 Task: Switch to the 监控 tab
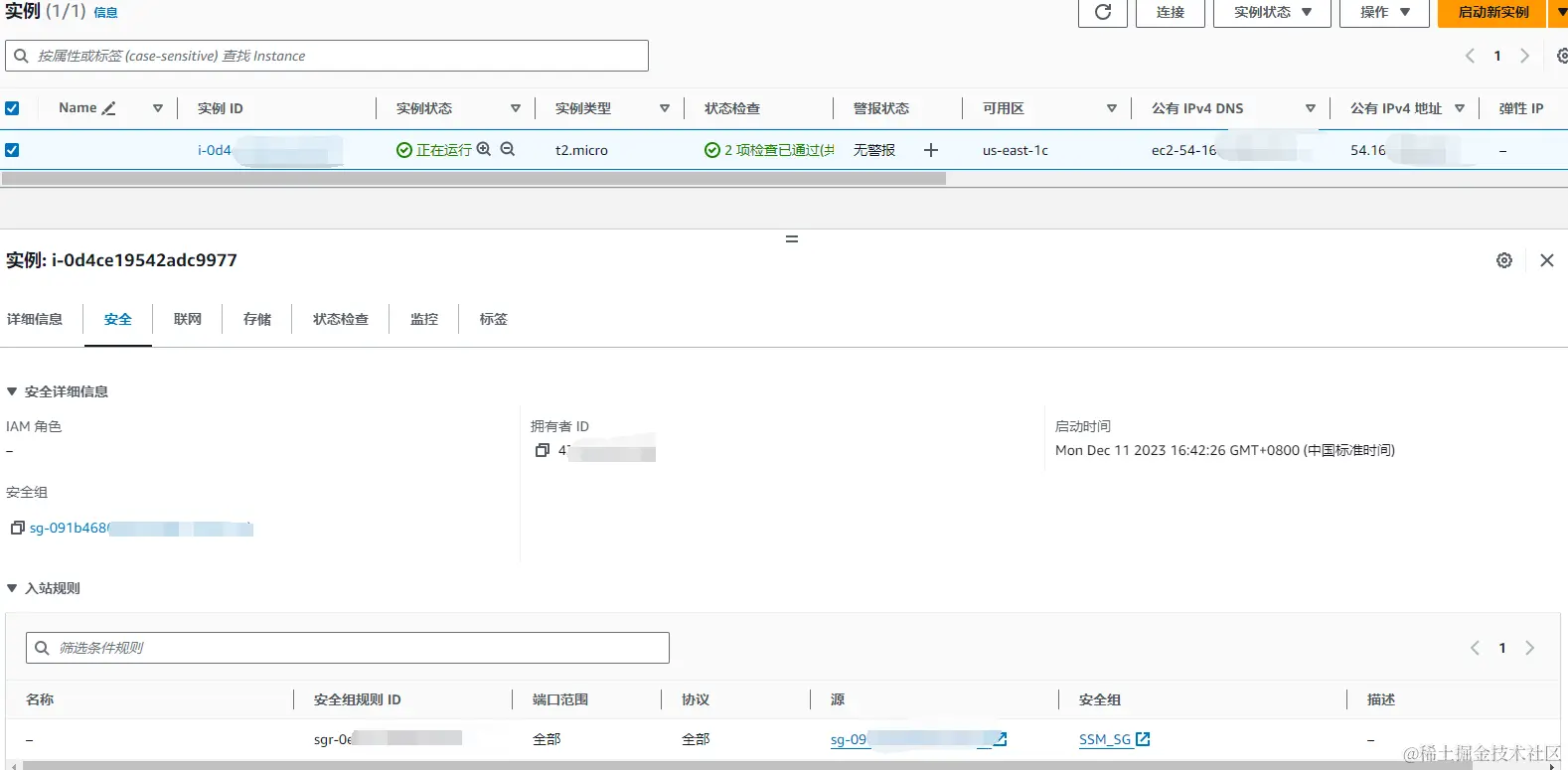[424, 319]
